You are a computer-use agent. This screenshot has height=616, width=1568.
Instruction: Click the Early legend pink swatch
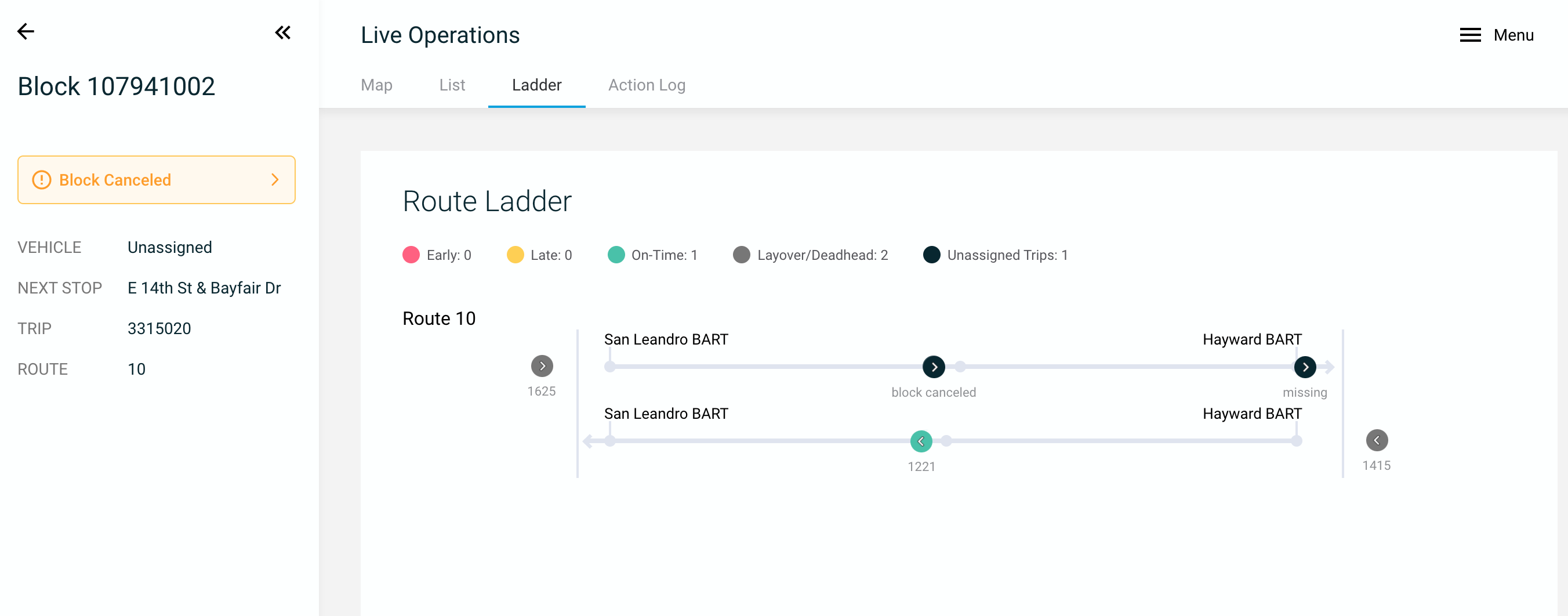pos(411,255)
